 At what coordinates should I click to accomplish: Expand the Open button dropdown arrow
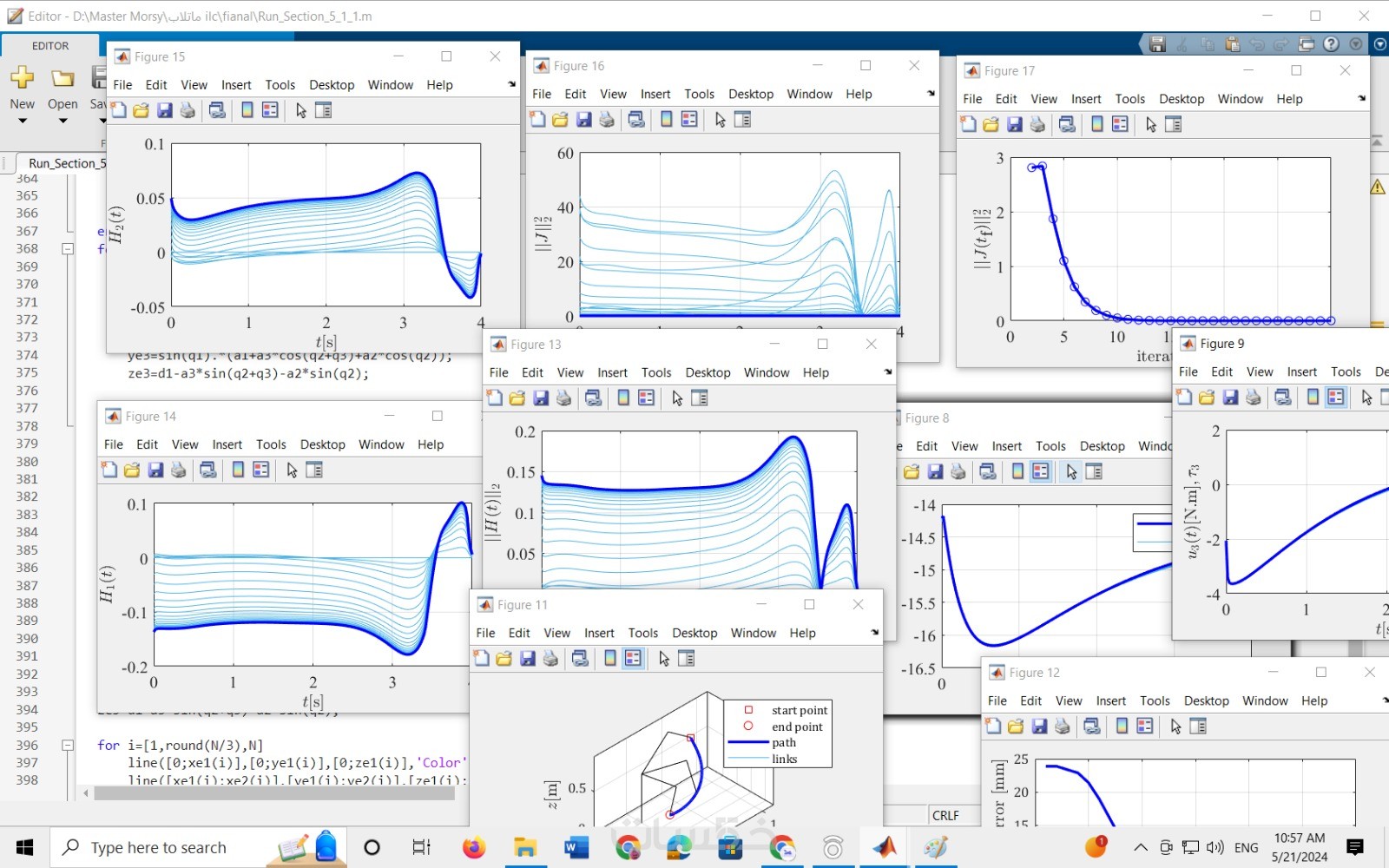coord(63,121)
